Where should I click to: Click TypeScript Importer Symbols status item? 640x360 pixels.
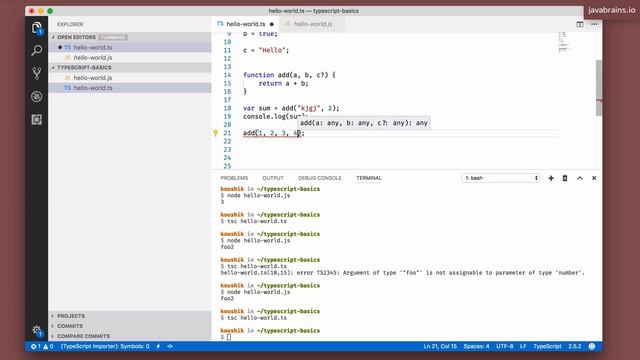pos(105,346)
